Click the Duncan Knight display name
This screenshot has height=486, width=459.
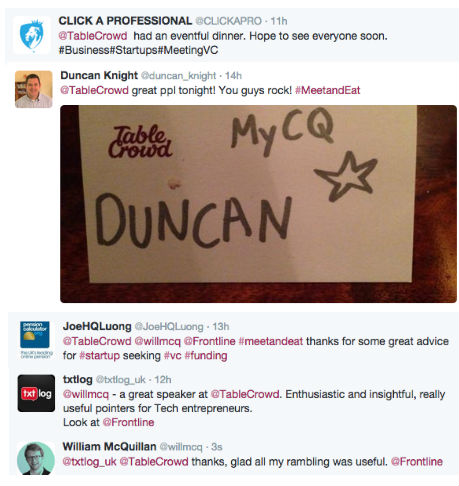pos(99,75)
